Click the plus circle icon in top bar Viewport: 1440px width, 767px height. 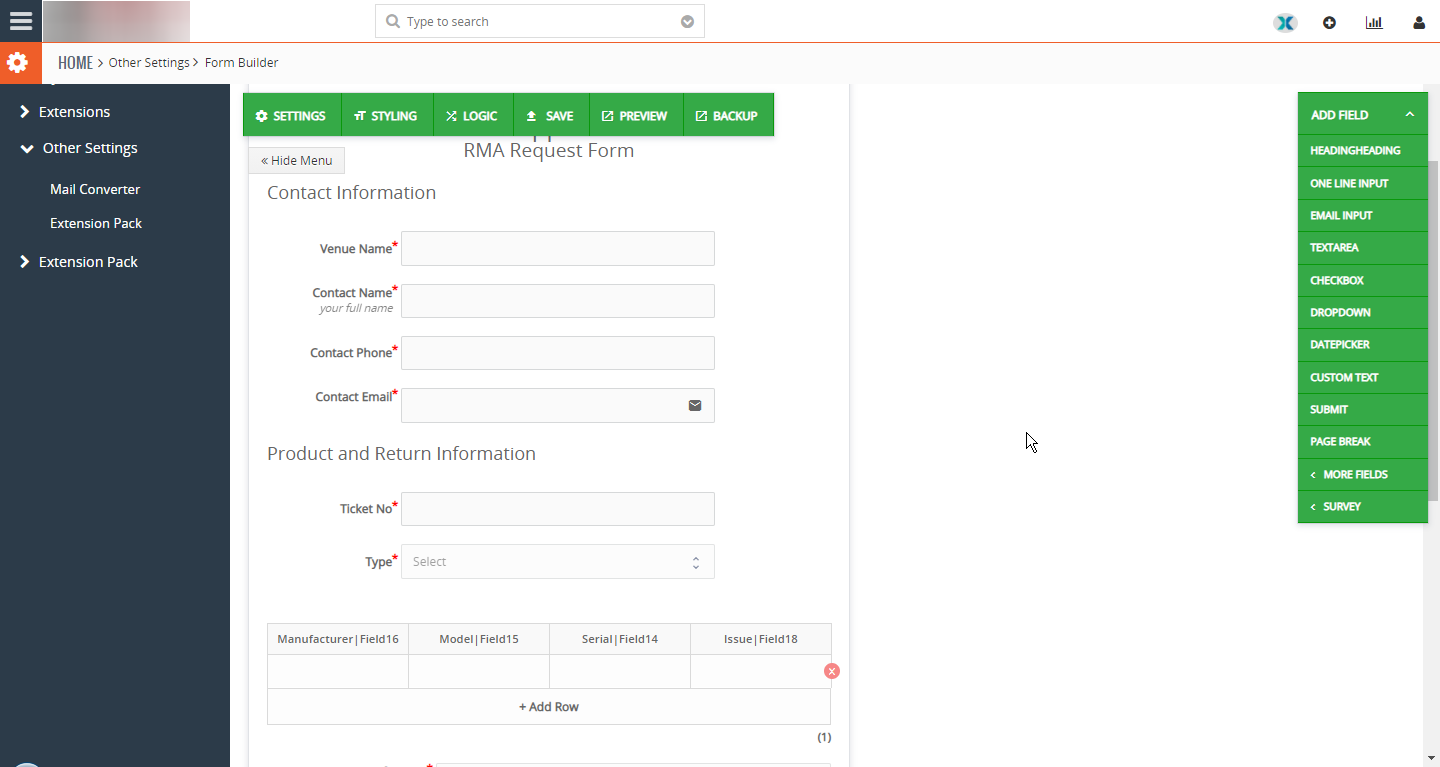tap(1329, 22)
